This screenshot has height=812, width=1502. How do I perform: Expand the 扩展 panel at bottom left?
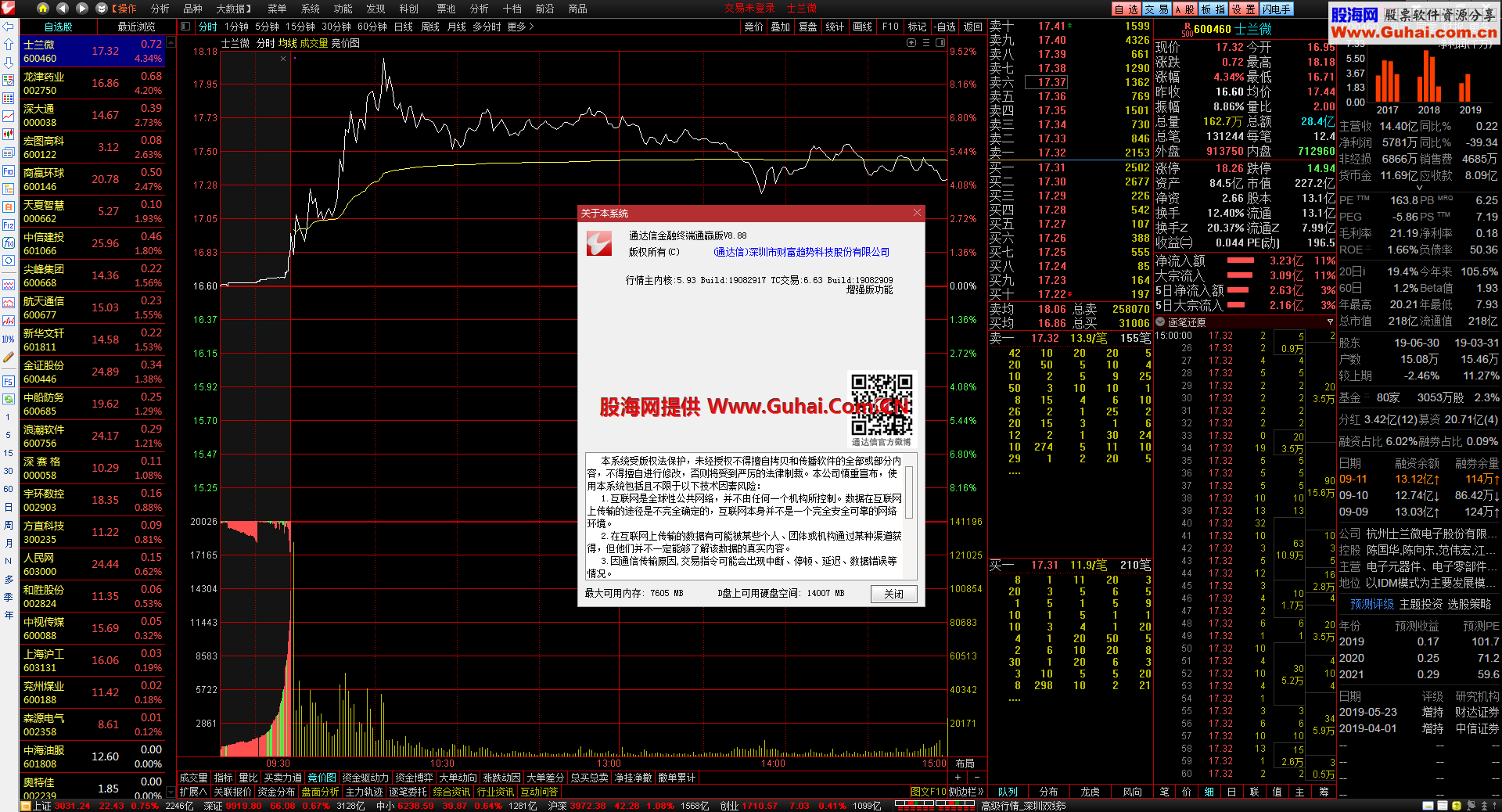click(x=193, y=792)
